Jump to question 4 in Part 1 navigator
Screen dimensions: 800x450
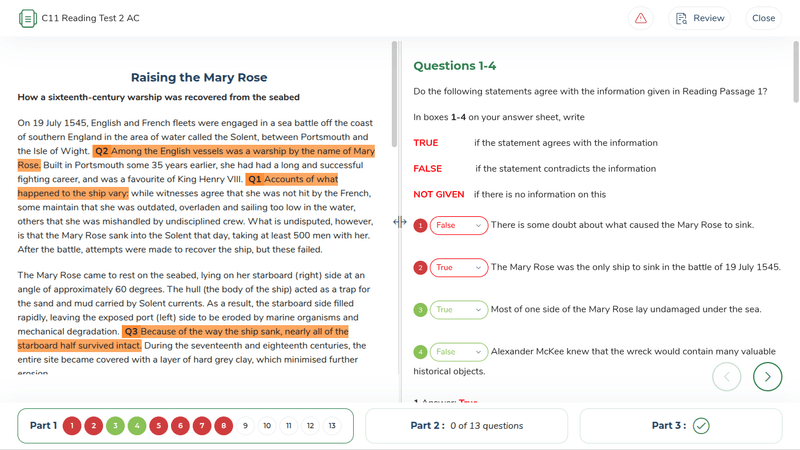point(137,426)
